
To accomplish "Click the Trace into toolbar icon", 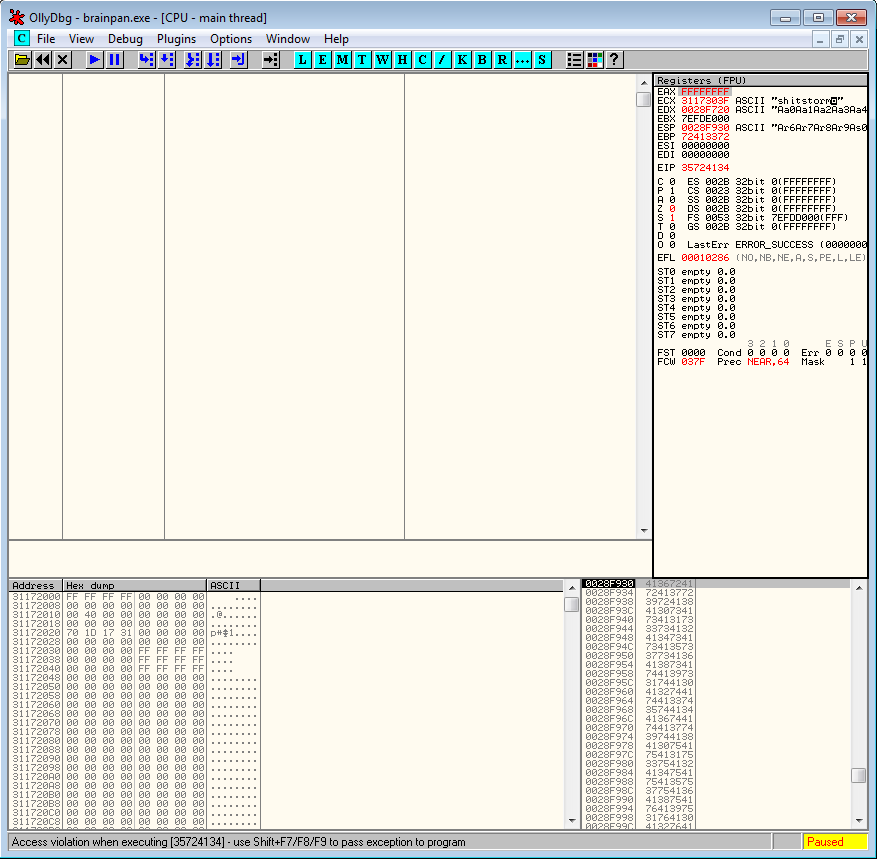I will point(192,59).
